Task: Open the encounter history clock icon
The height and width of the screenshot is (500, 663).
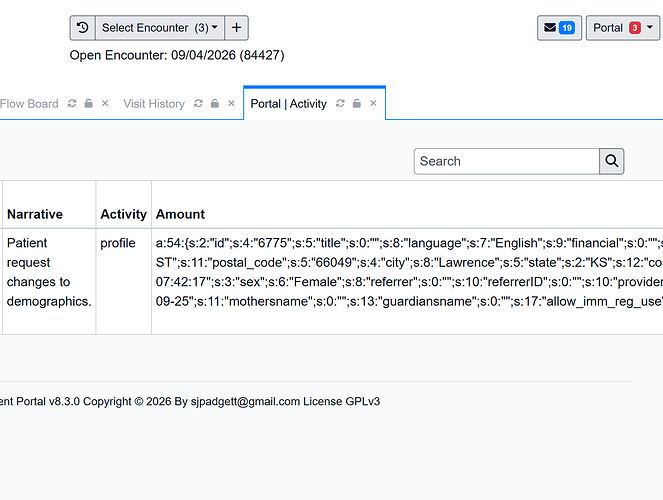Action: [82, 28]
